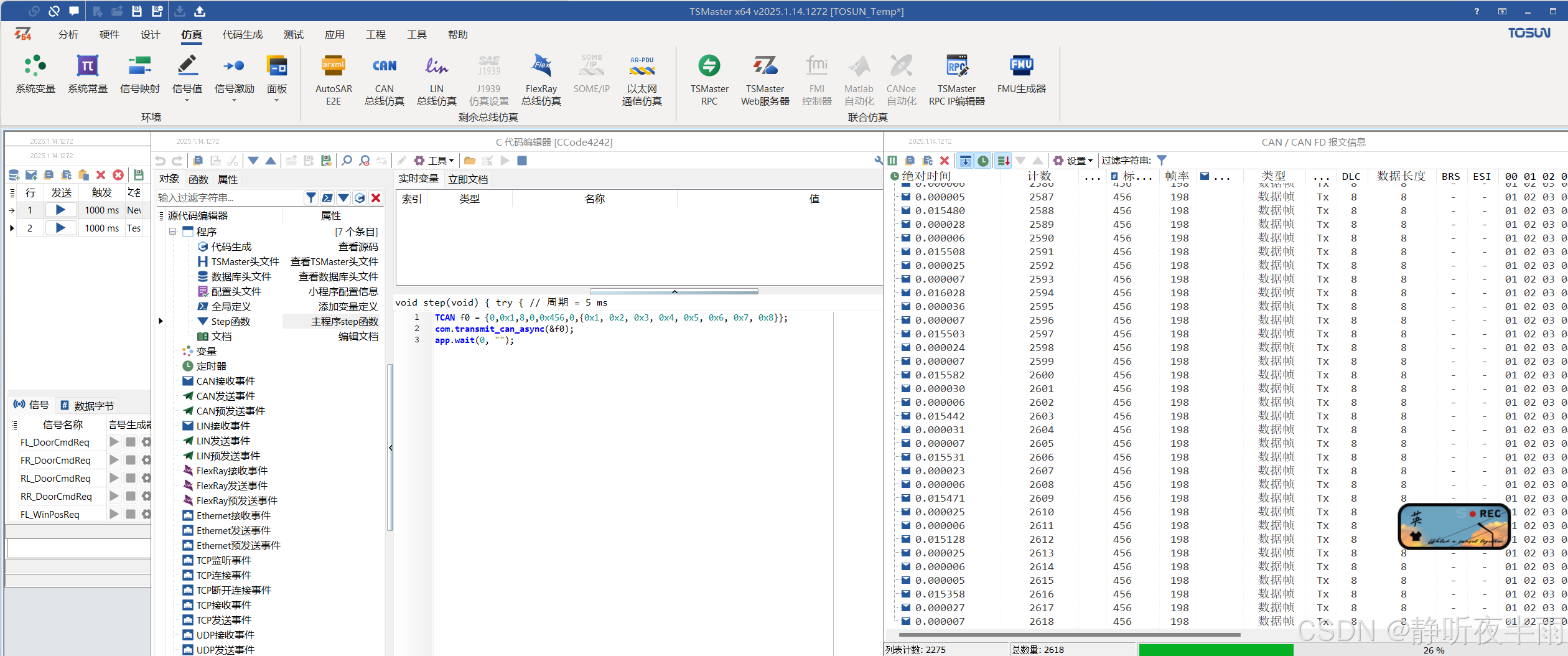Click the blue stop square in code editor toolbar
Screen dimensions: 1568x656
pos(522,161)
